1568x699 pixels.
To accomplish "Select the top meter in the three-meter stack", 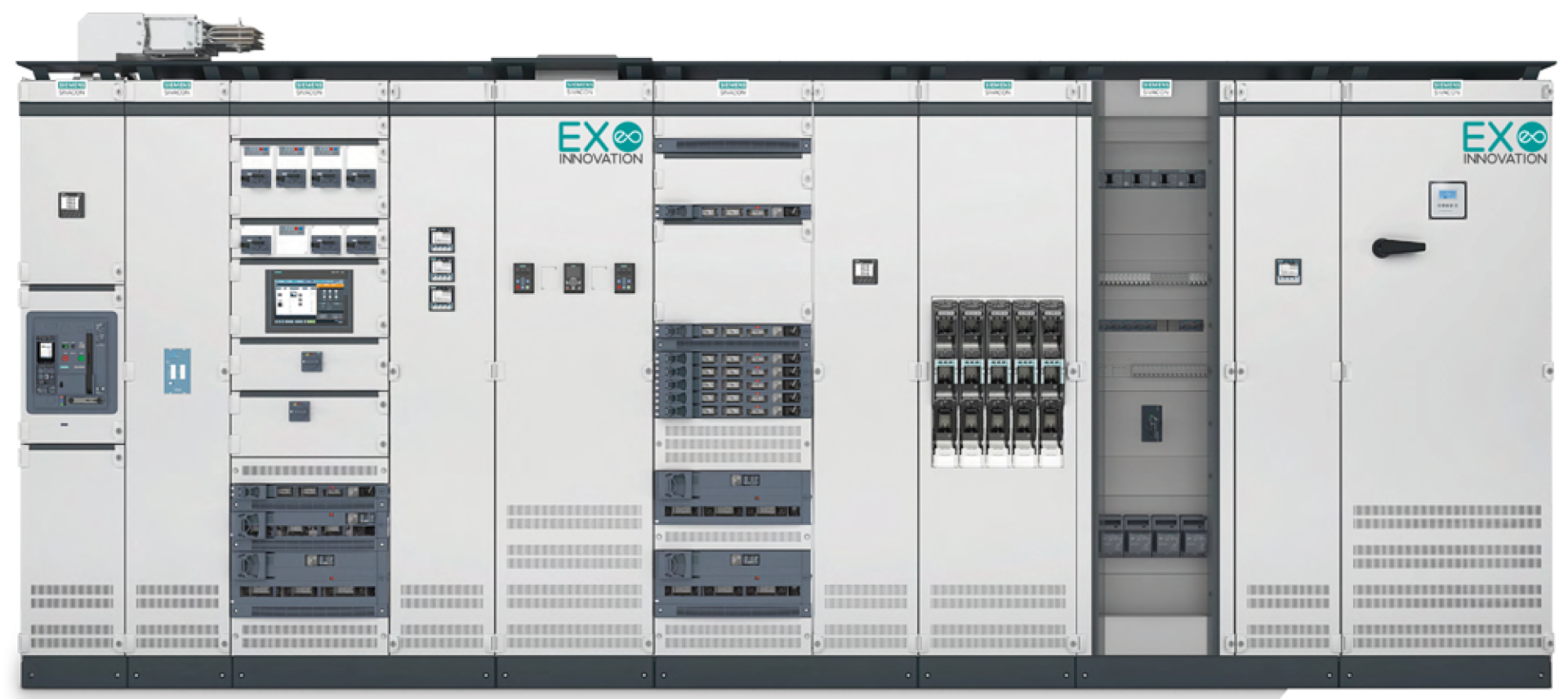I will point(441,240).
